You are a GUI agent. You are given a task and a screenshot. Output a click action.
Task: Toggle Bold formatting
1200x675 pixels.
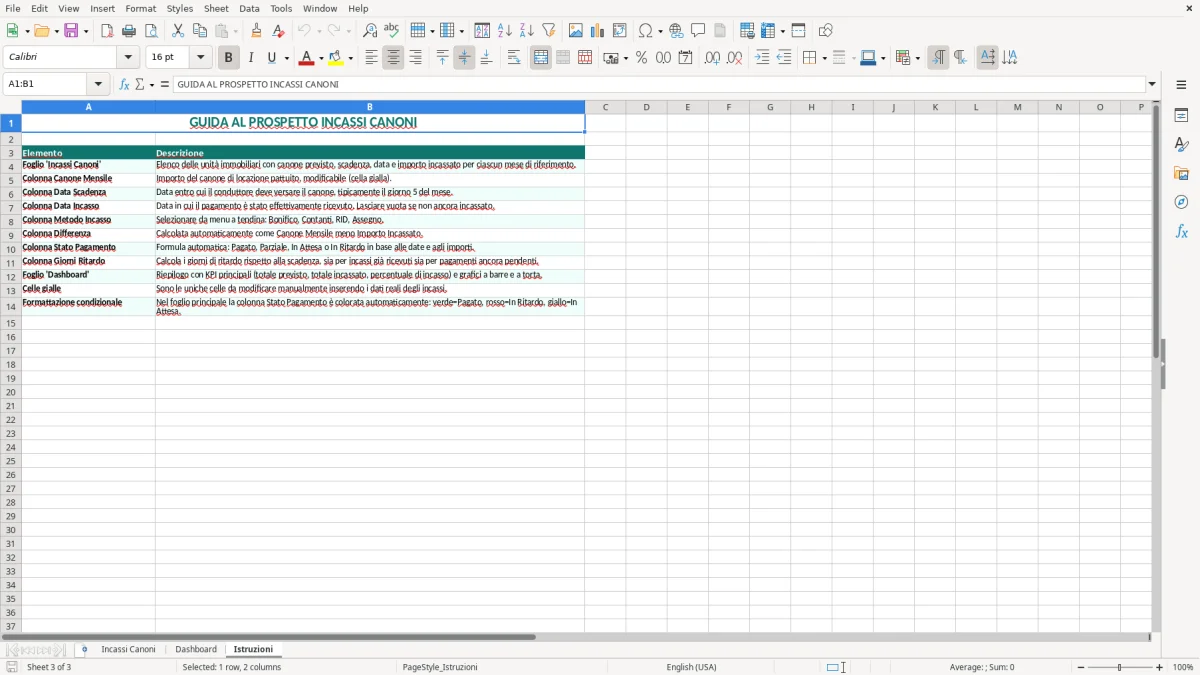click(x=229, y=58)
